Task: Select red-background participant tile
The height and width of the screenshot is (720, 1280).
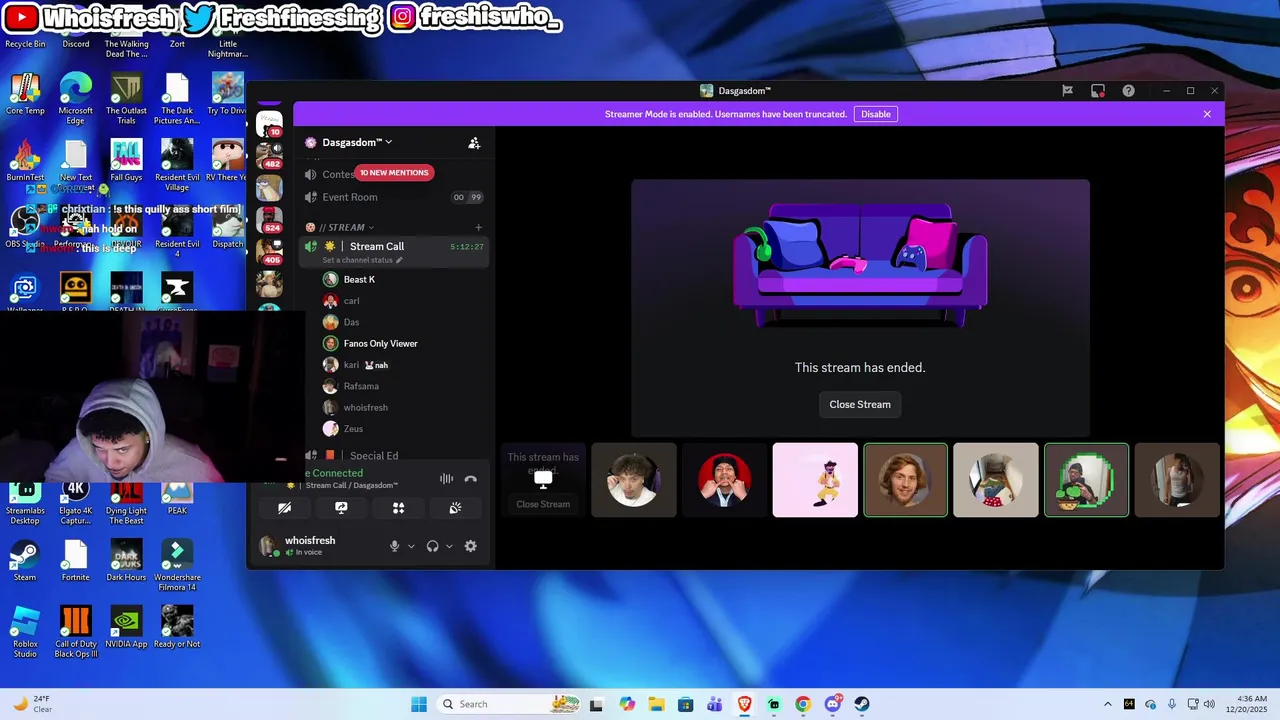Action: [724, 480]
